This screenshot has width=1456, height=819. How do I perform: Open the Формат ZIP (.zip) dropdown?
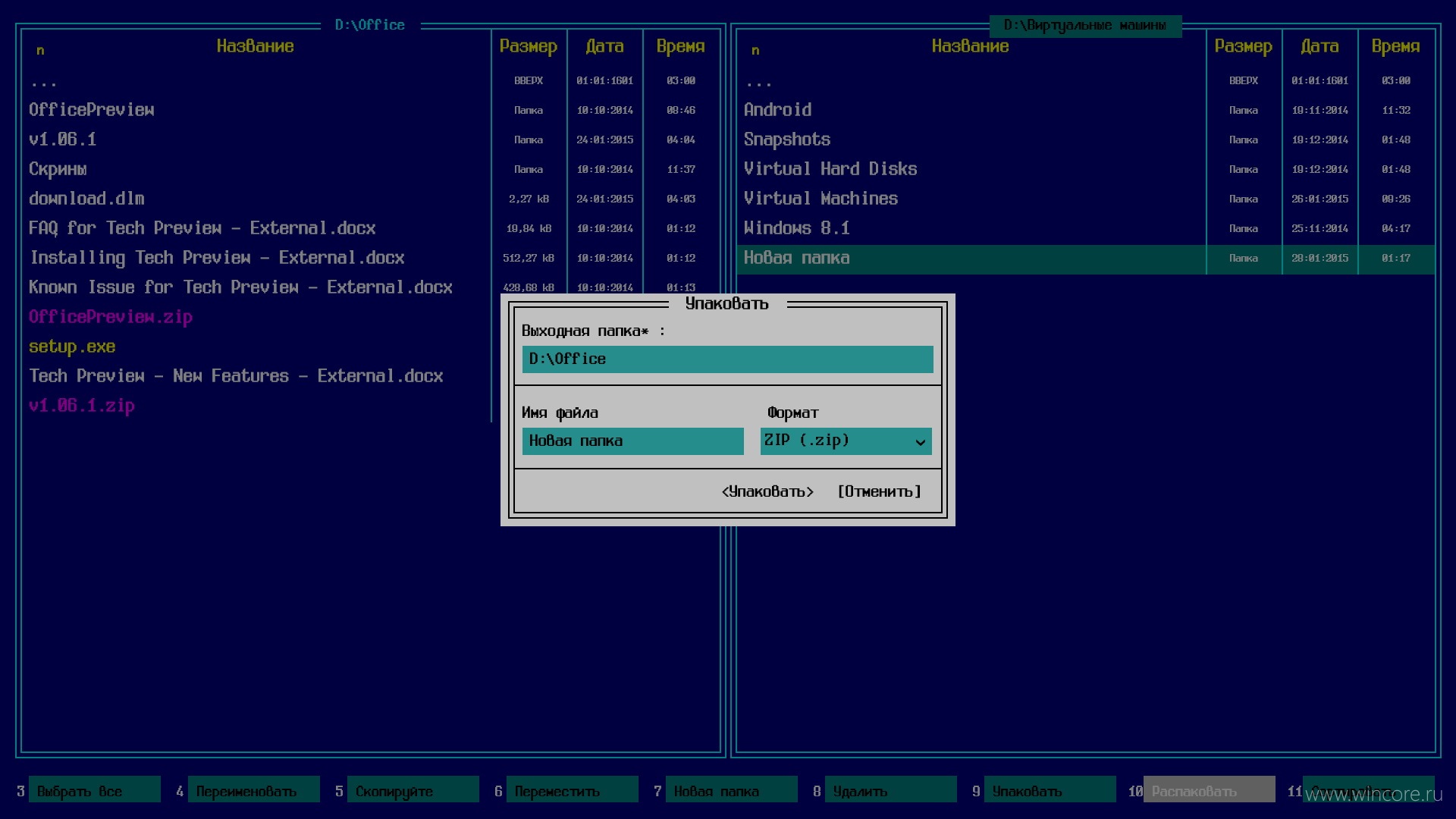(846, 441)
